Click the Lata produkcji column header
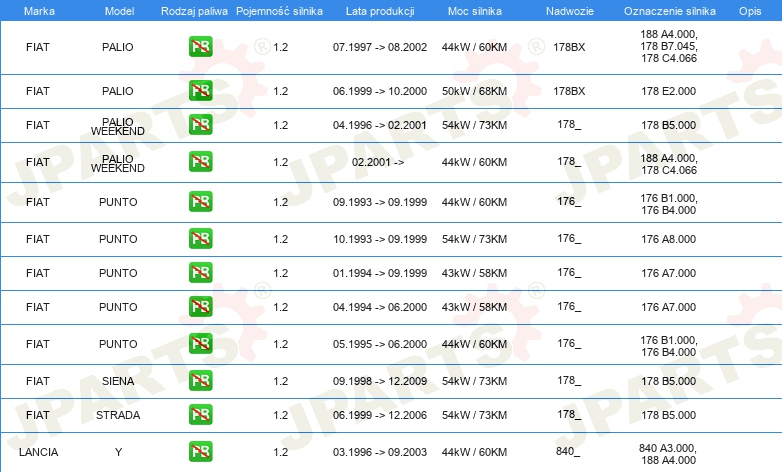This screenshot has height=472, width=782. pyautogui.click(x=380, y=11)
